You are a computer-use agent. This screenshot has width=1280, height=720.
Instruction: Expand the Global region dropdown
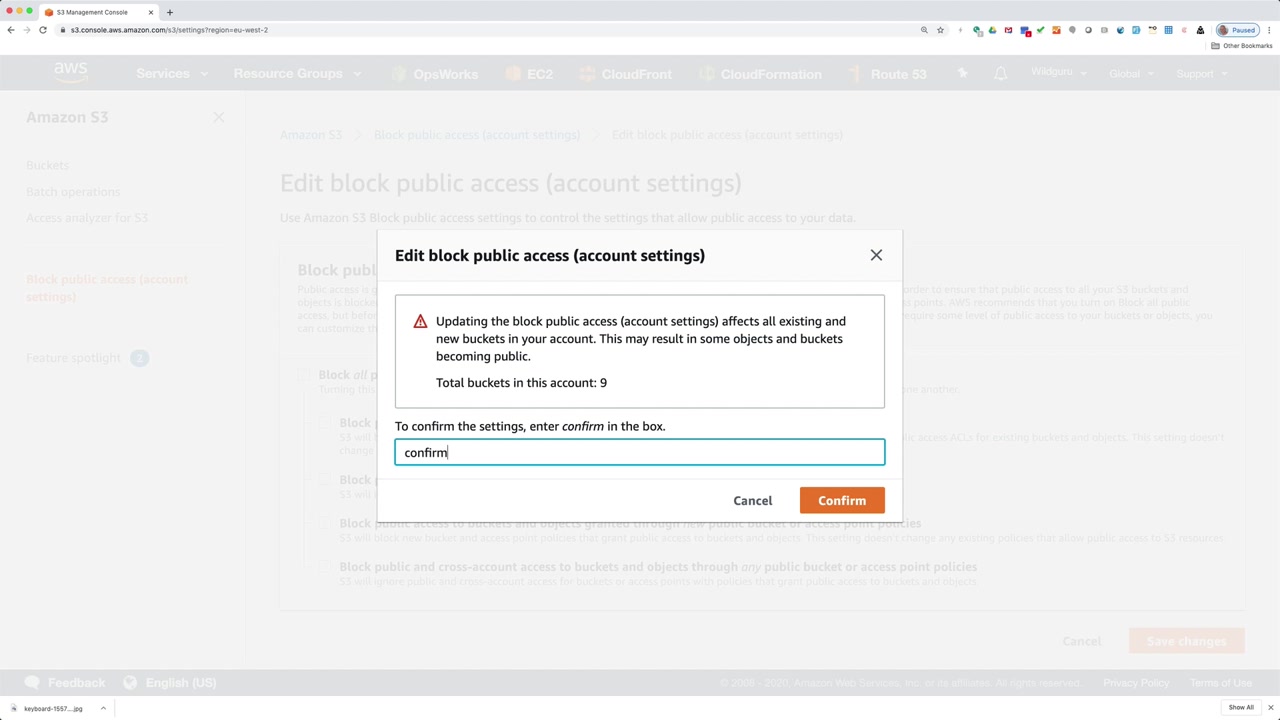coord(1131,74)
